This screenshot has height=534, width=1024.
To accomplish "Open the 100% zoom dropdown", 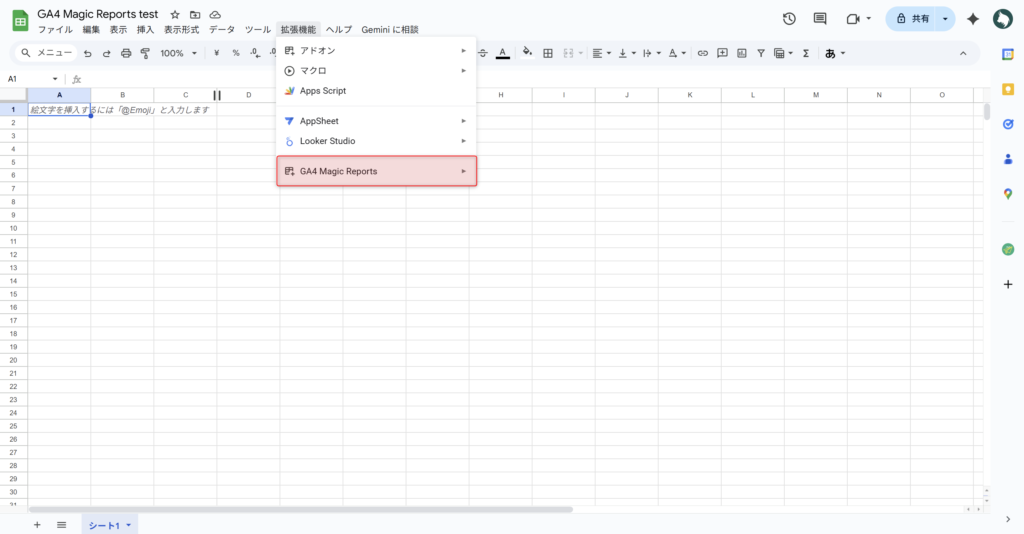I will tap(179, 54).
